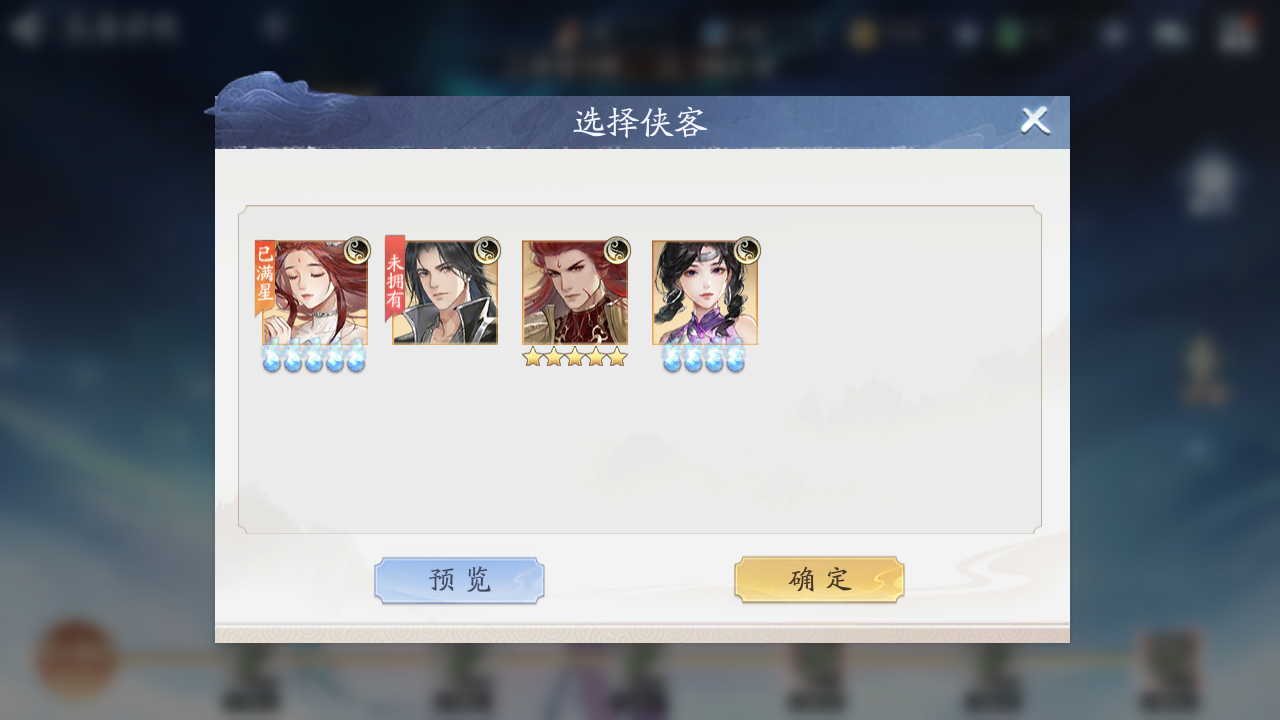Click the four blue stars under braided-hair hero
This screenshot has width=1280, height=720.
click(704, 359)
